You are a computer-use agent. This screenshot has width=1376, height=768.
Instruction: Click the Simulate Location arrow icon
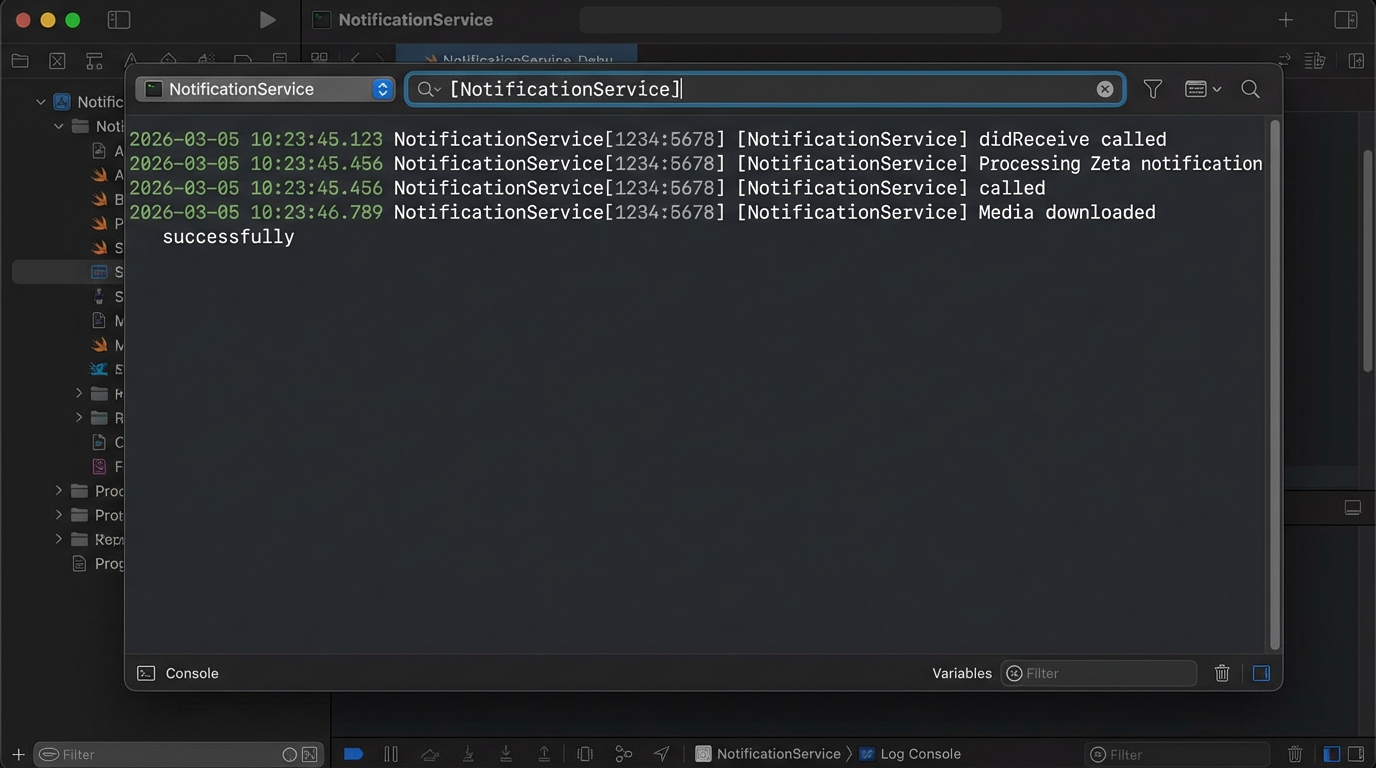click(661, 754)
